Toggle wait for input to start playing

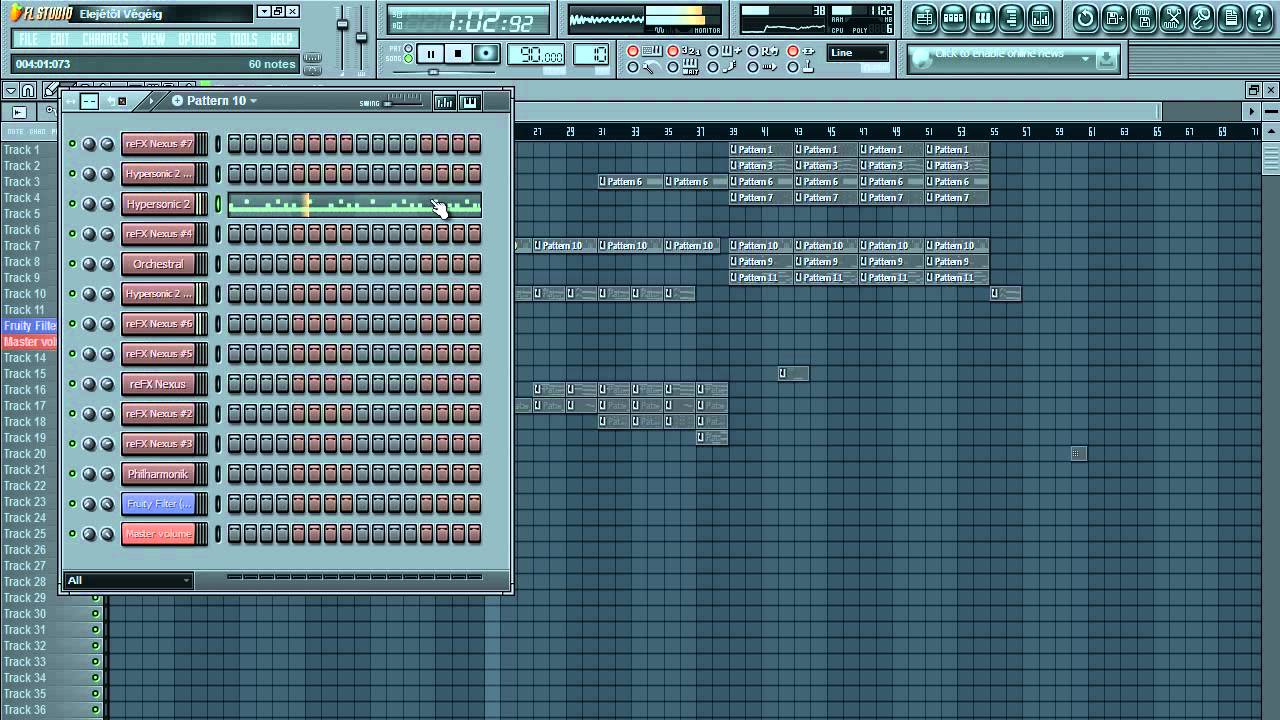[x=673, y=67]
